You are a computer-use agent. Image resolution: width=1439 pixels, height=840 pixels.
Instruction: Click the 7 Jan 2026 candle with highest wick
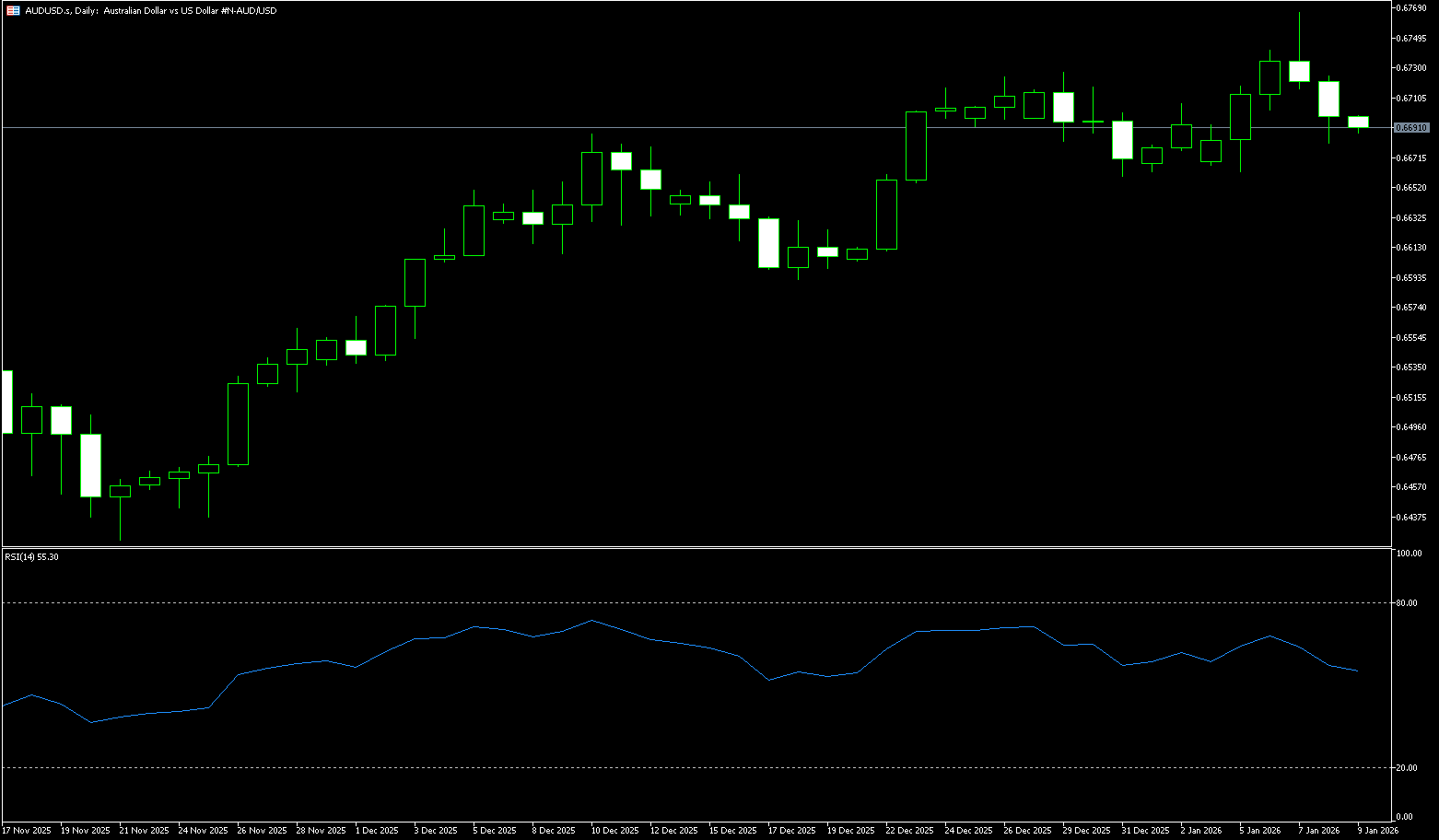click(1299, 71)
